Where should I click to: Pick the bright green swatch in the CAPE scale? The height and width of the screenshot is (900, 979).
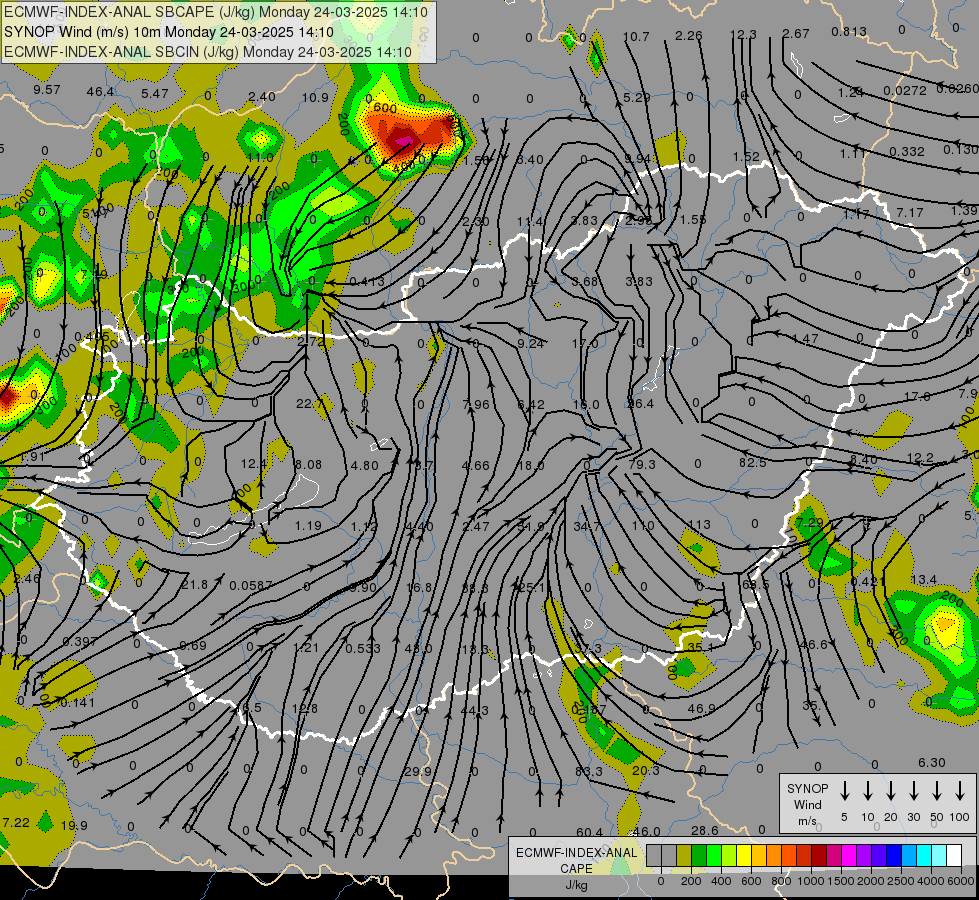714,855
